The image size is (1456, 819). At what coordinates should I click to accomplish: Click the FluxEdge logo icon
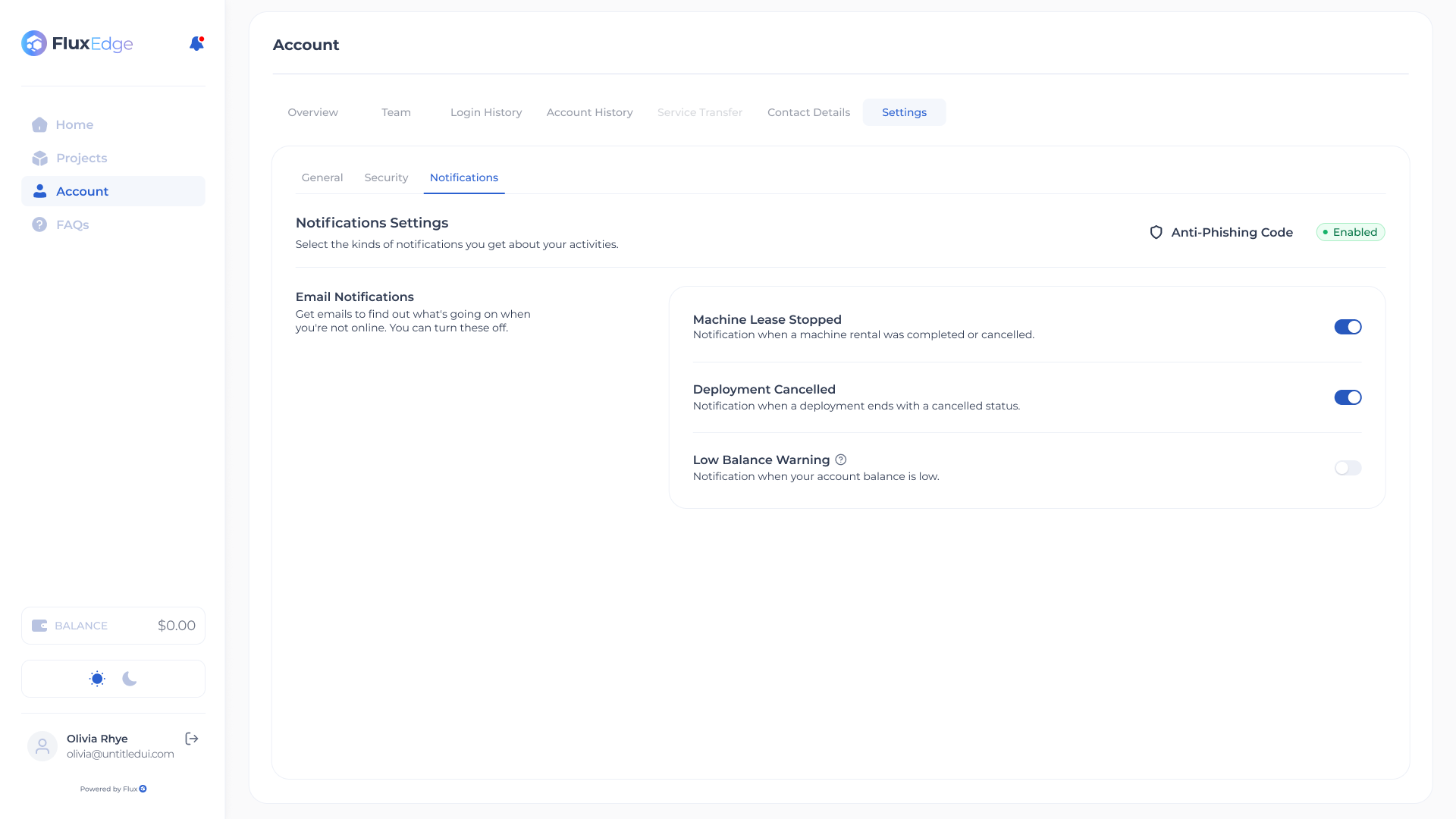[34, 43]
